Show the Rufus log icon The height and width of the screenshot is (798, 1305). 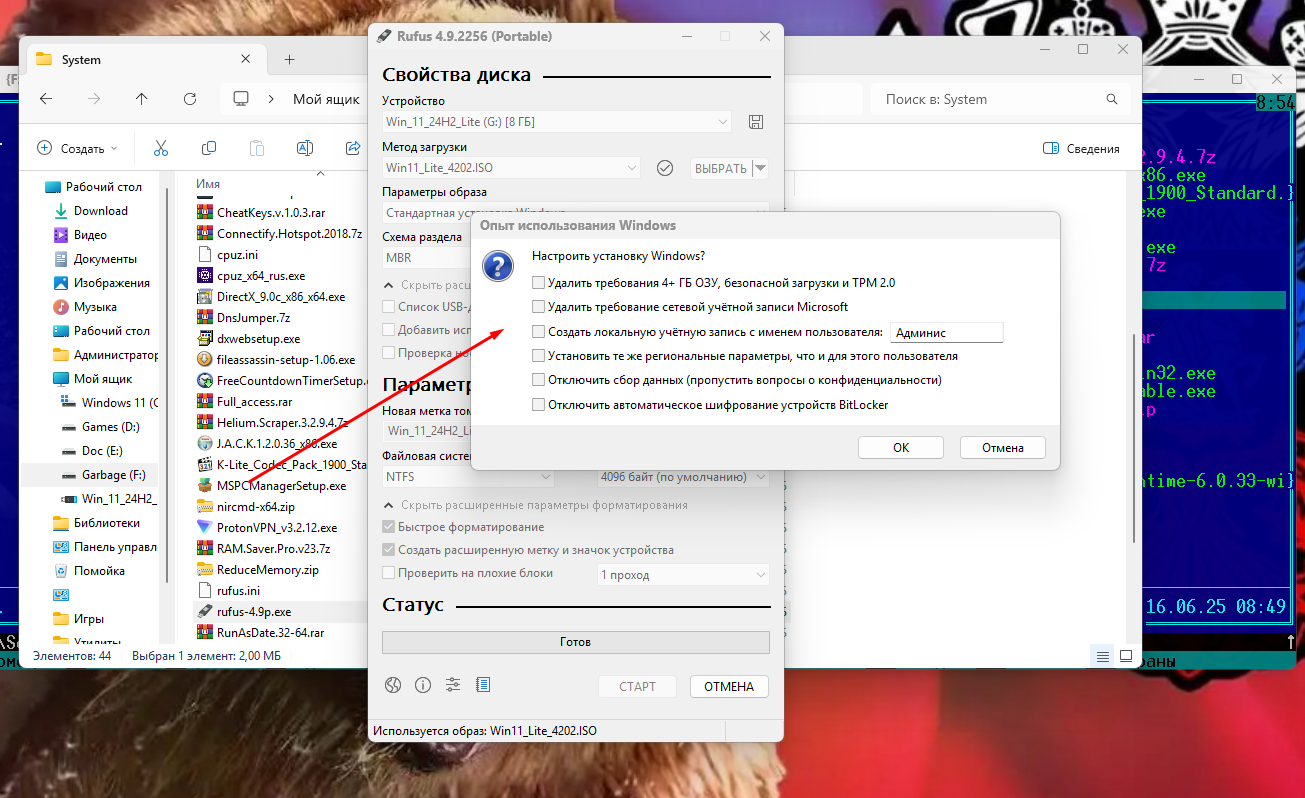[x=483, y=685]
